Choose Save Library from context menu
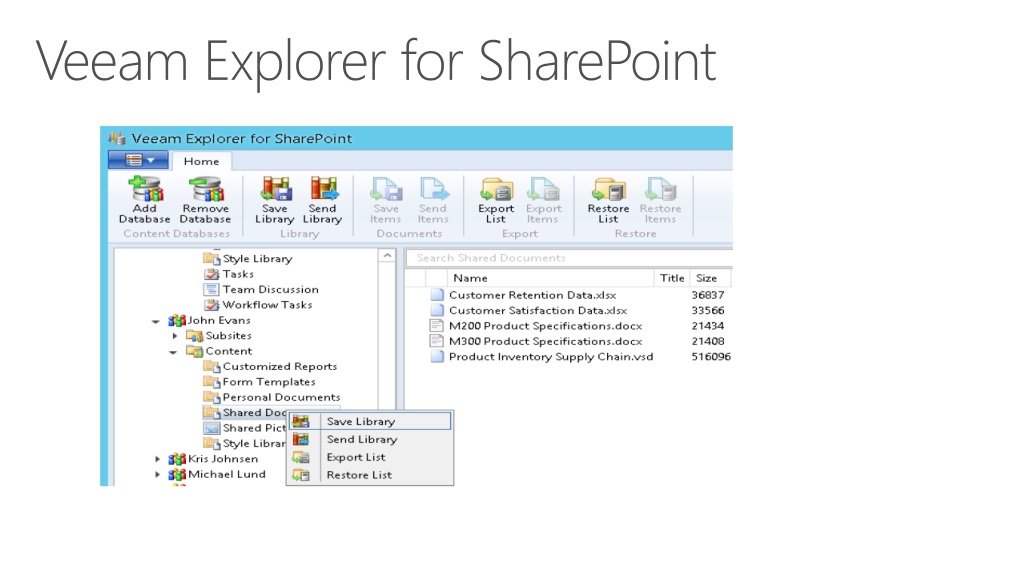This screenshot has width=1023, height=575. tap(370, 422)
